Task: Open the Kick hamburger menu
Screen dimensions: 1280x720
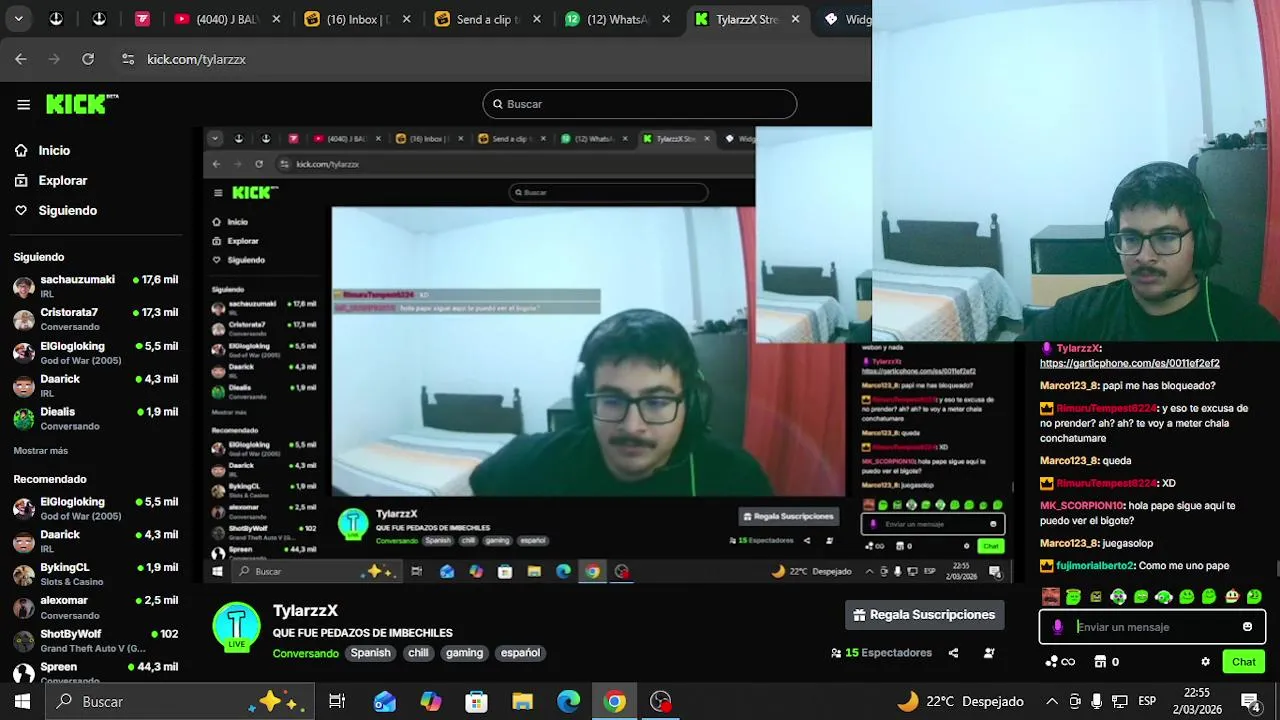Action: pyautogui.click(x=23, y=104)
